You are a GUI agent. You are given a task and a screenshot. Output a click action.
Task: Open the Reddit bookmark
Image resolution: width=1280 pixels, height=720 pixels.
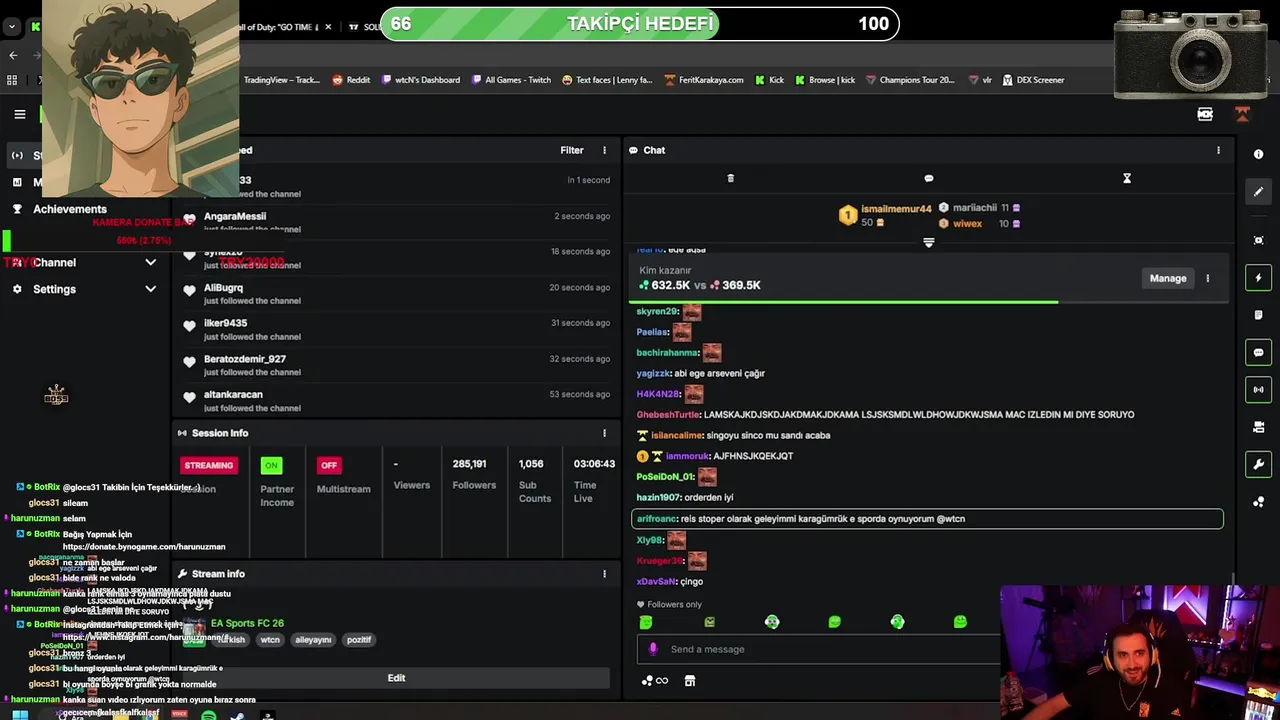pyautogui.click(x=351, y=80)
